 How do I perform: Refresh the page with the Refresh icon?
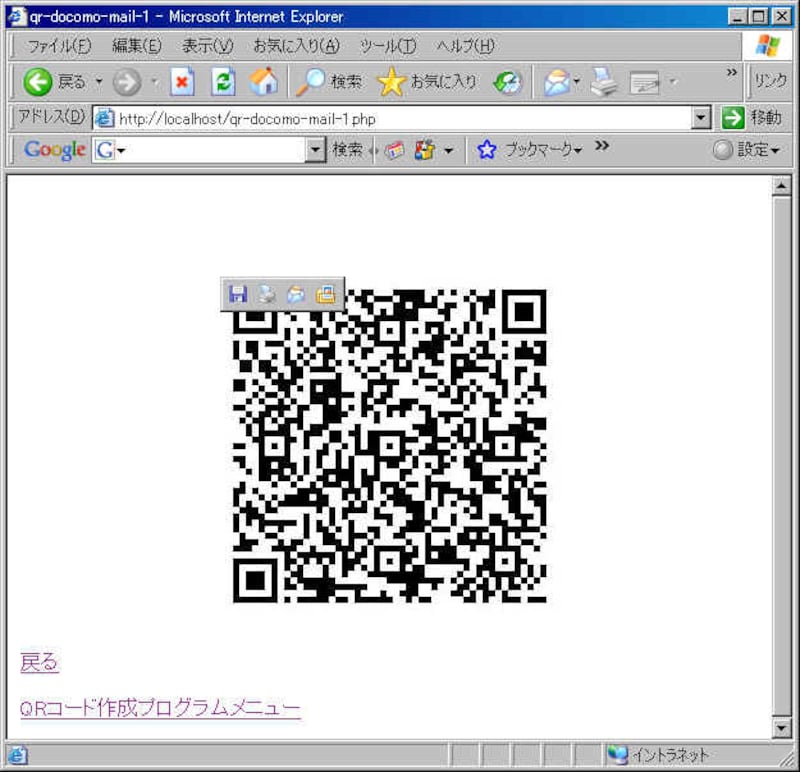coord(223,82)
